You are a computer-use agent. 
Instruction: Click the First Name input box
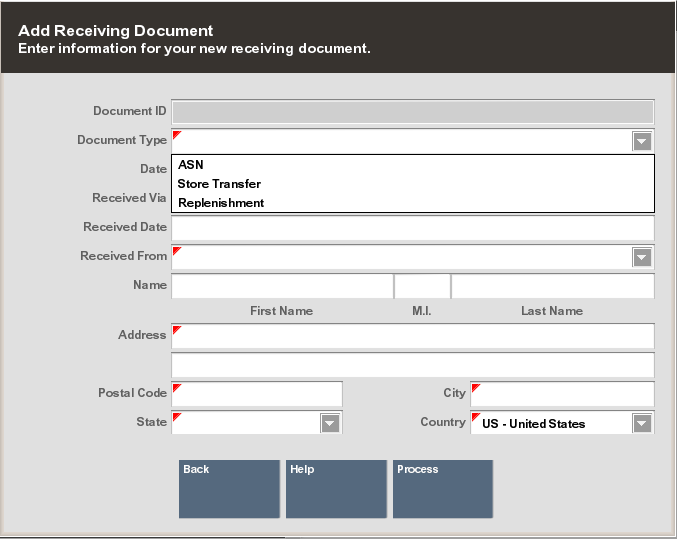(283, 286)
